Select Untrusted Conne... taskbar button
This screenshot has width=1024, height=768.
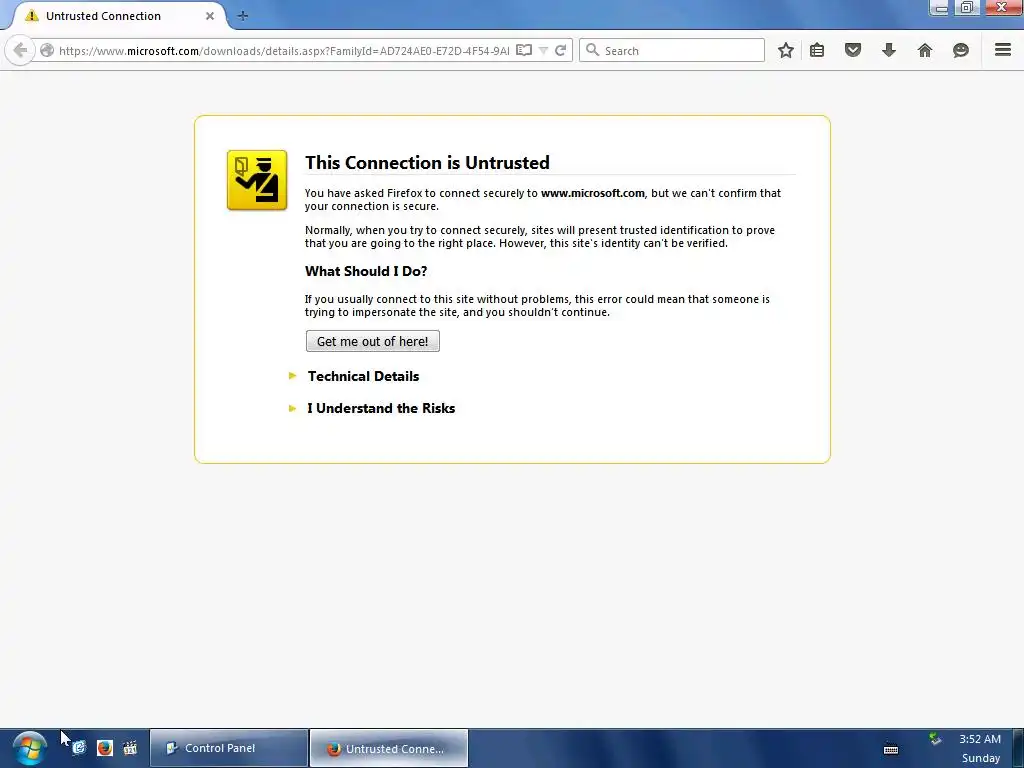pos(389,748)
